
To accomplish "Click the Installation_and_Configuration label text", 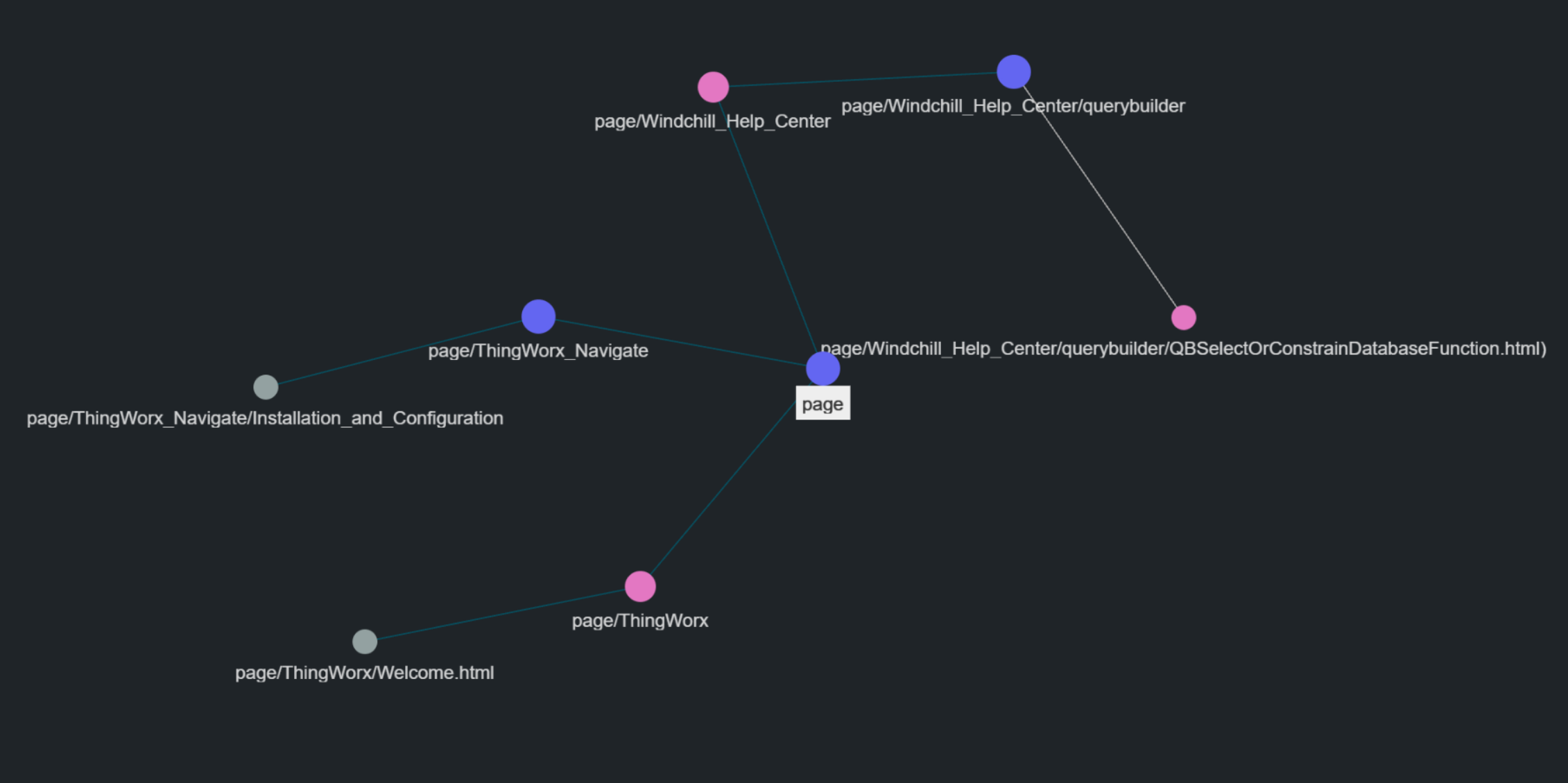I will [x=265, y=418].
